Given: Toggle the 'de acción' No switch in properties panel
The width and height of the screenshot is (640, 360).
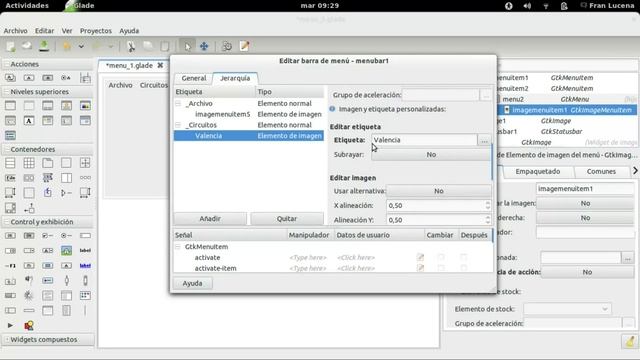Looking at the screenshot, I should [x=587, y=272].
